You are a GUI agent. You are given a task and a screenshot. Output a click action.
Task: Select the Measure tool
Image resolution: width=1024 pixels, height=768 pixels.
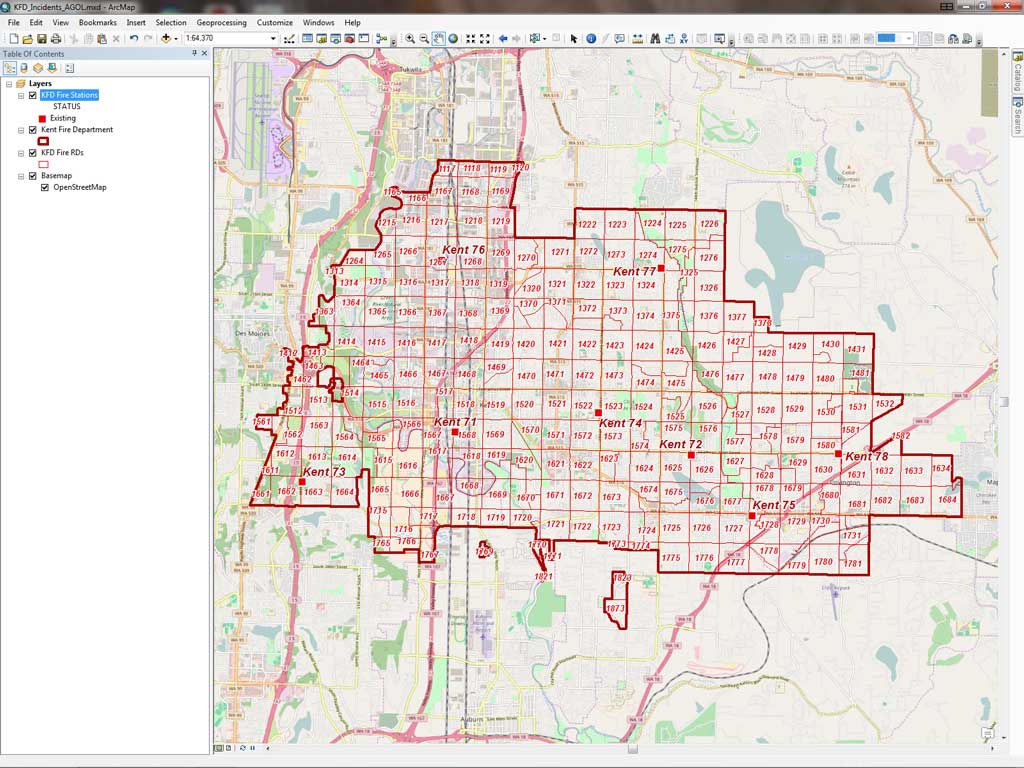637,39
